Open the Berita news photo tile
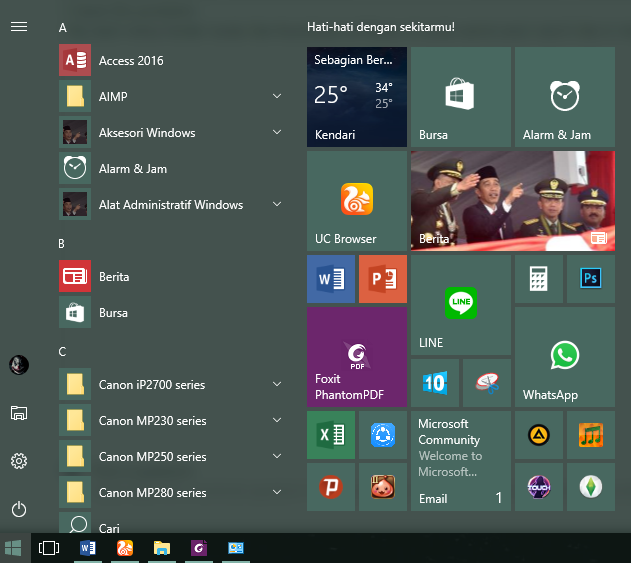Screen dimensions: 631x563 click(x=513, y=201)
